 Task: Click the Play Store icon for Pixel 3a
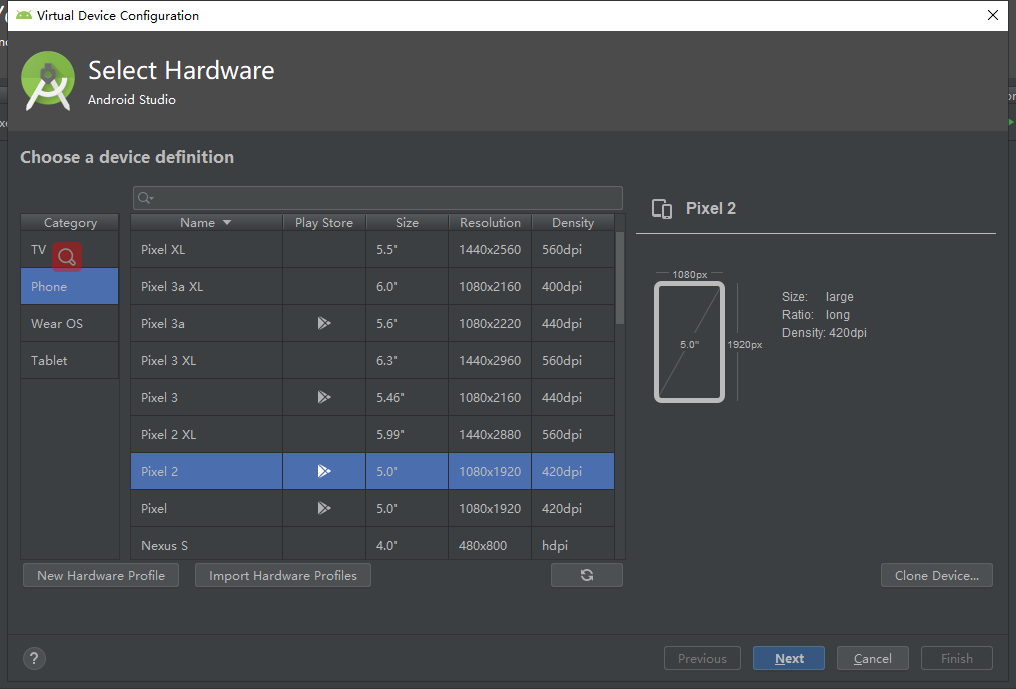[324, 323]
